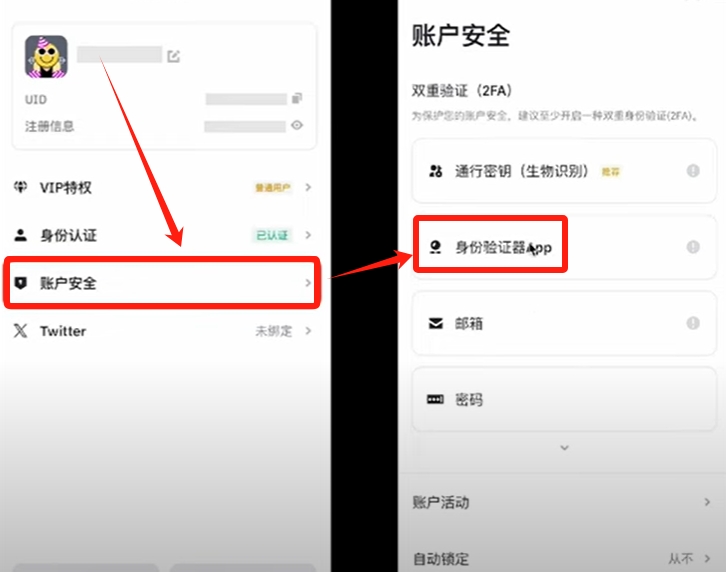Click the 身份验证器App warning status icon
Viewport: 726px width, 572px height.
[693, 247]
